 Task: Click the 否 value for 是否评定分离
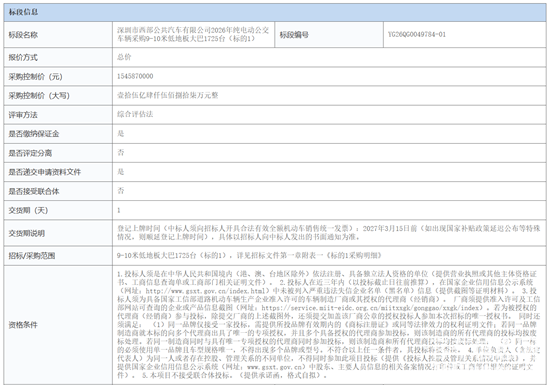[121, 153]
